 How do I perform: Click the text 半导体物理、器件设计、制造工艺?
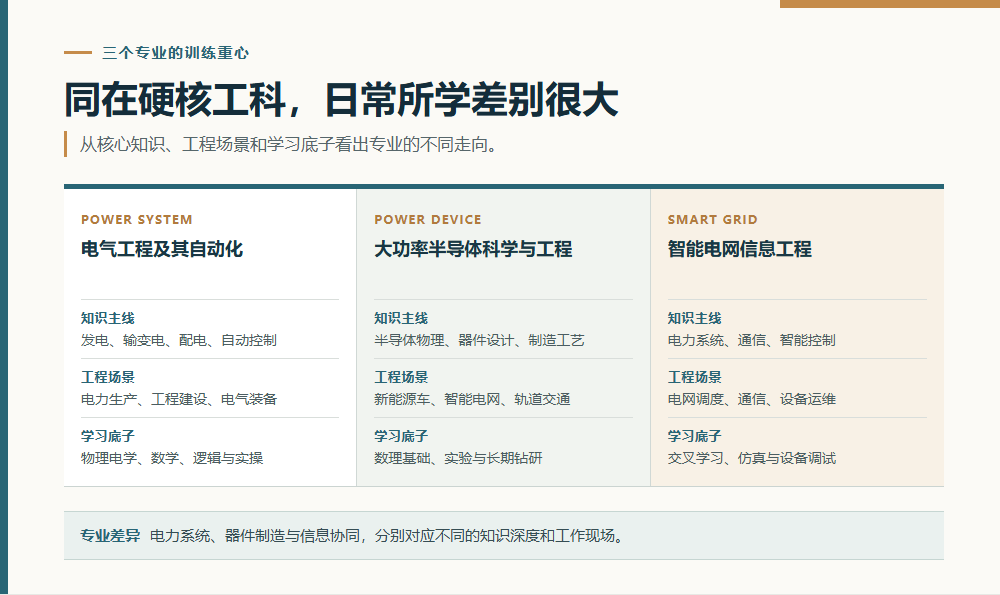tap(479, 341)
